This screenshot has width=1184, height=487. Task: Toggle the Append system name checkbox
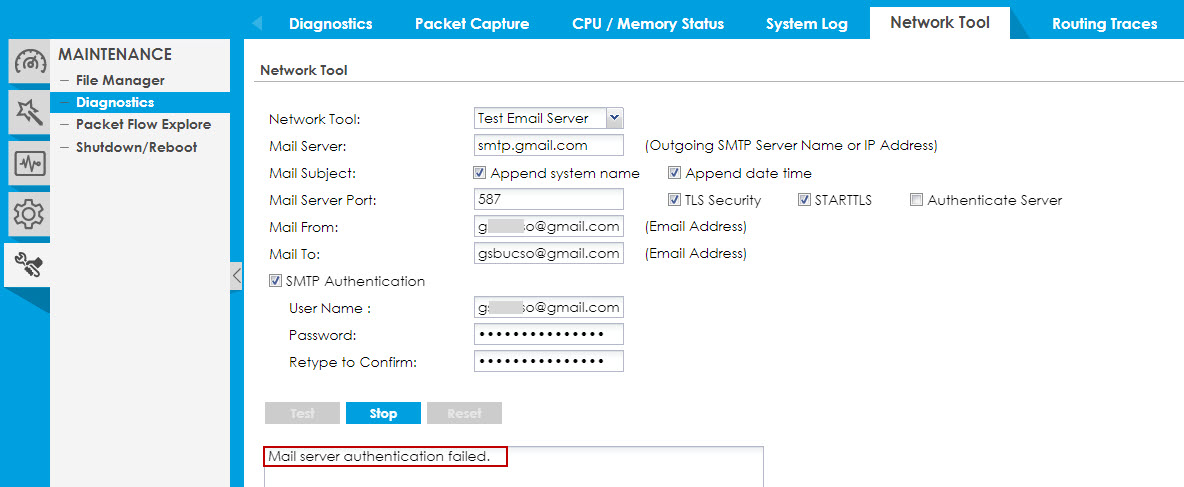(480, 173)
